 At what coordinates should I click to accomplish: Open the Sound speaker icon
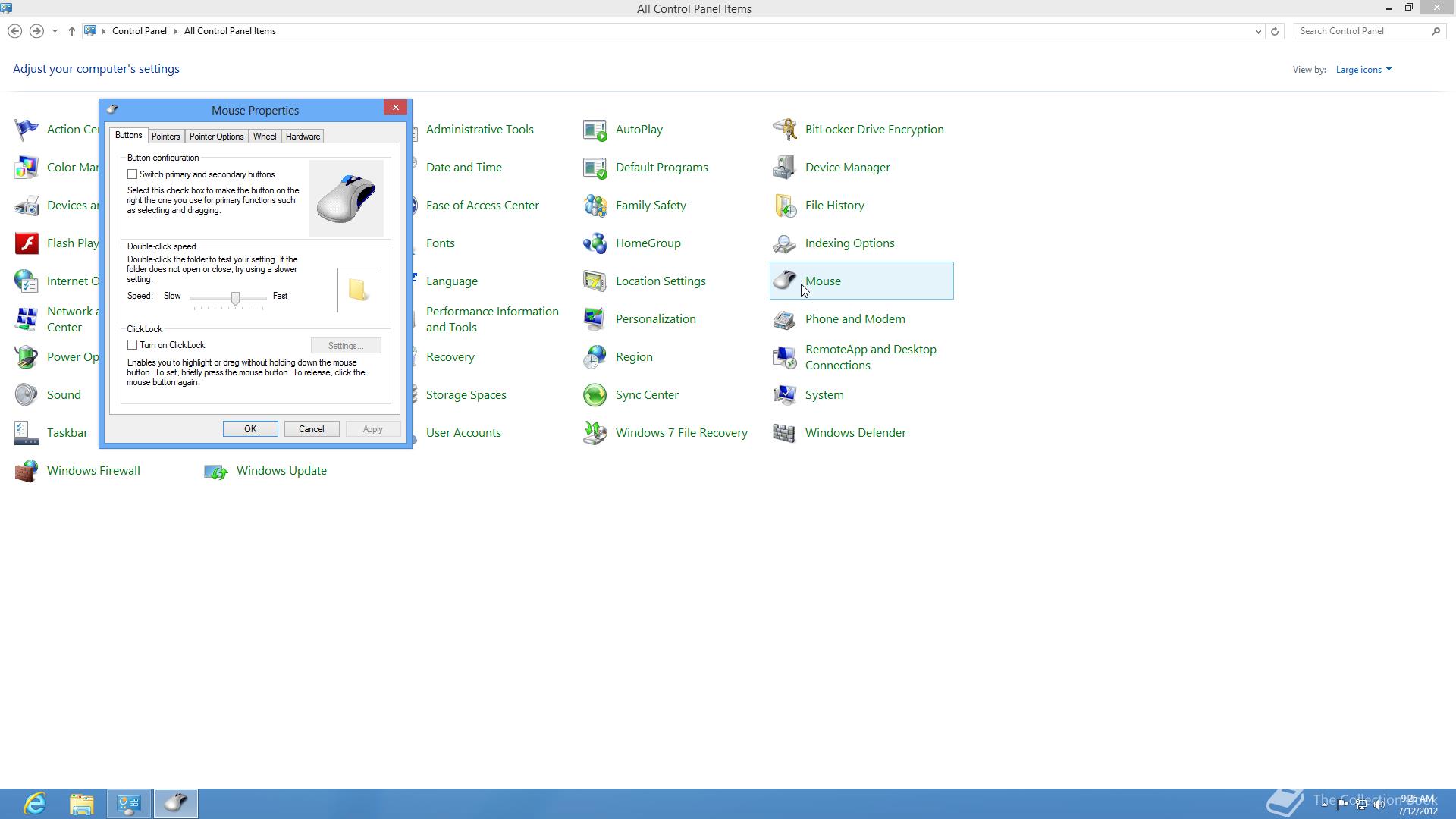pos(26,395)
